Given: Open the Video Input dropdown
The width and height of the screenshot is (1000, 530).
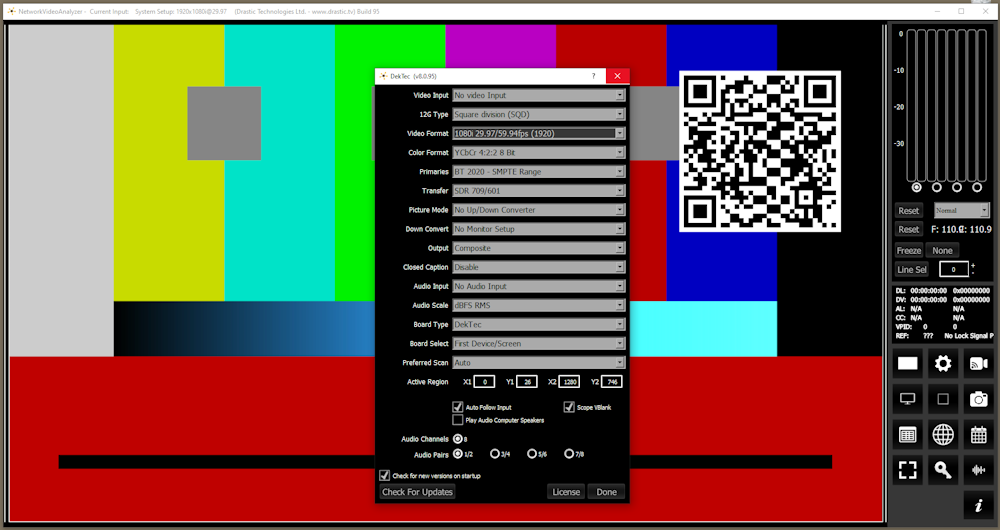Looking at the screenshot, I should click(539, 95).
